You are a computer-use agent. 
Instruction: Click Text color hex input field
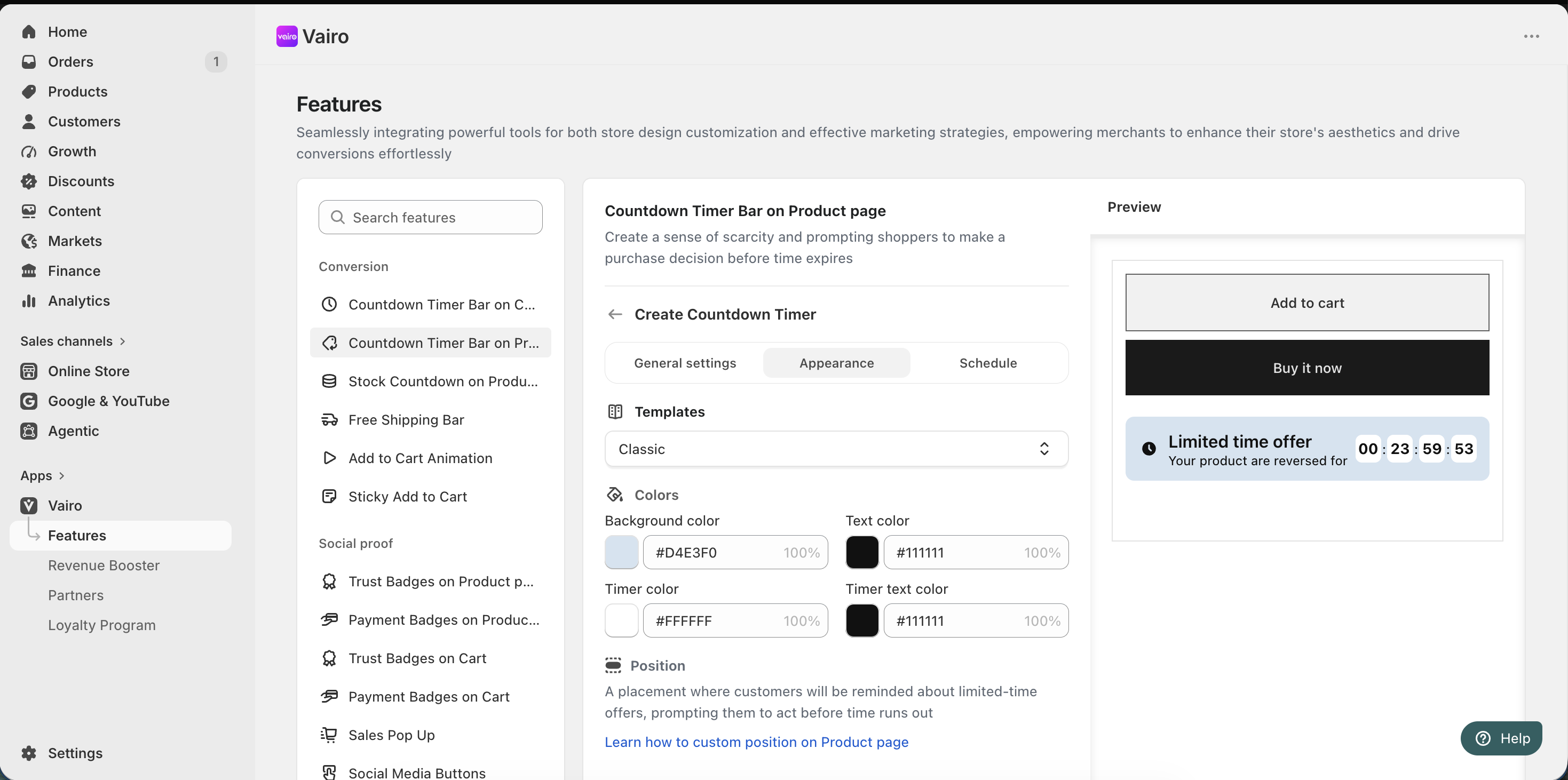click(x=976, y=552)
